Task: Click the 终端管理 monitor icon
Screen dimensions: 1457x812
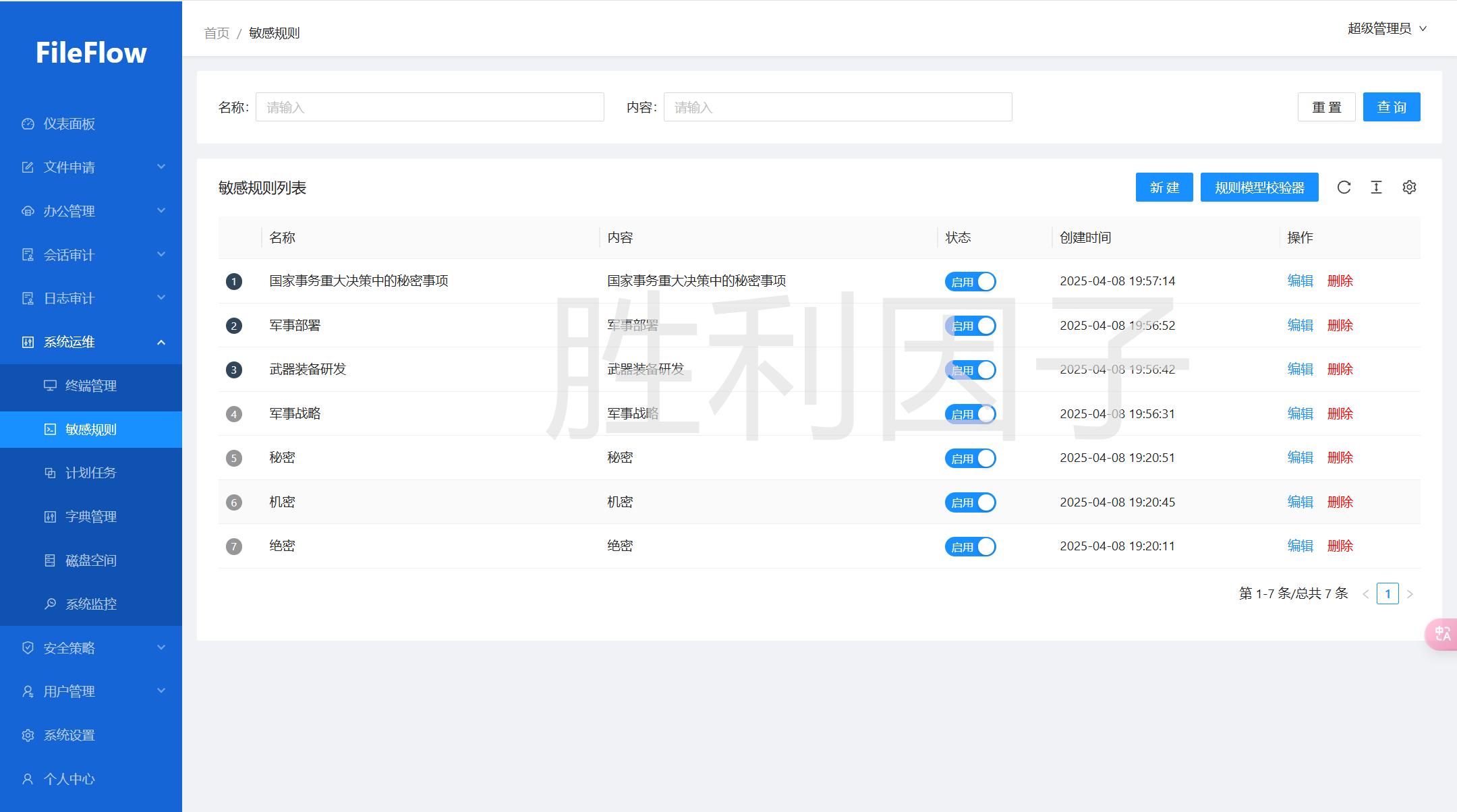Action: 50,386
